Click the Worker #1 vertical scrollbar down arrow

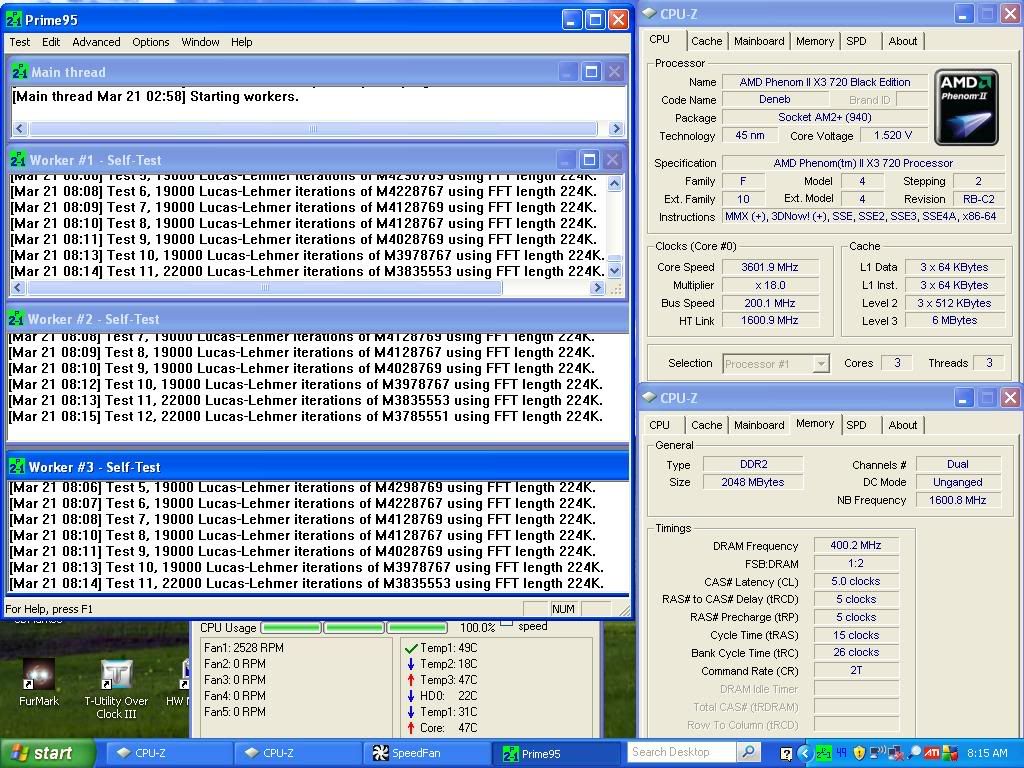click(x=614, y=270)
